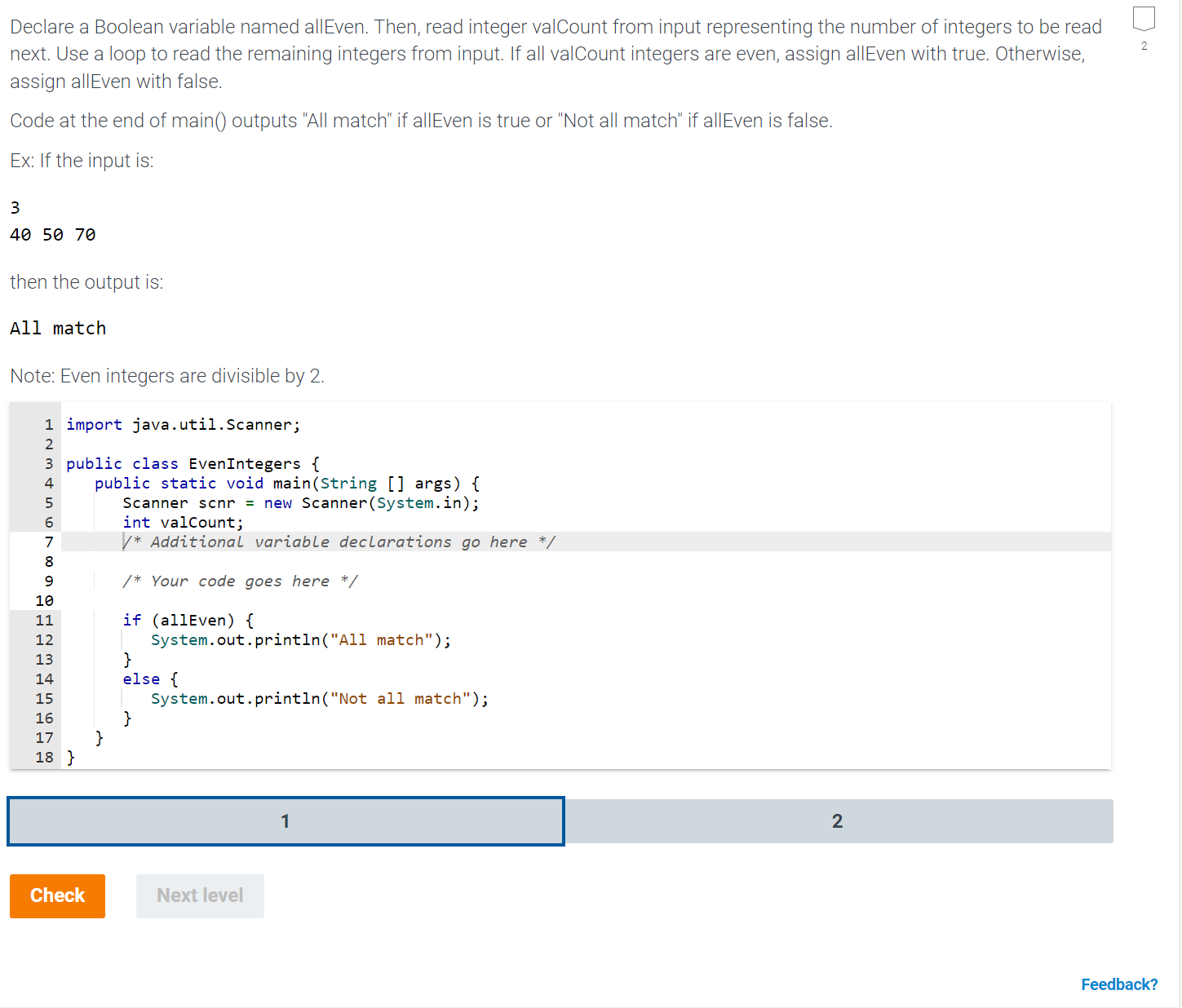This screenshot has height=1008, width=1182.
Task: Click the else block line
Action: (x=149, y=679)
